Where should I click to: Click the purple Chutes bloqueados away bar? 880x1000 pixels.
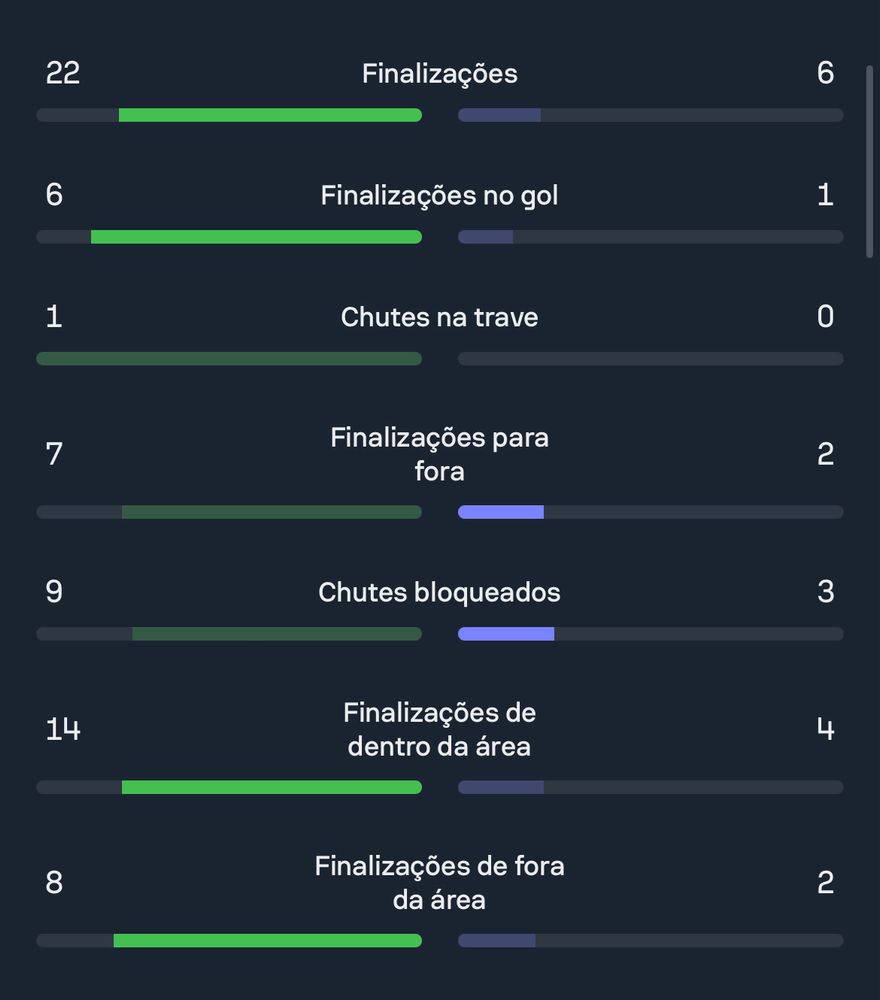(506, 633)
